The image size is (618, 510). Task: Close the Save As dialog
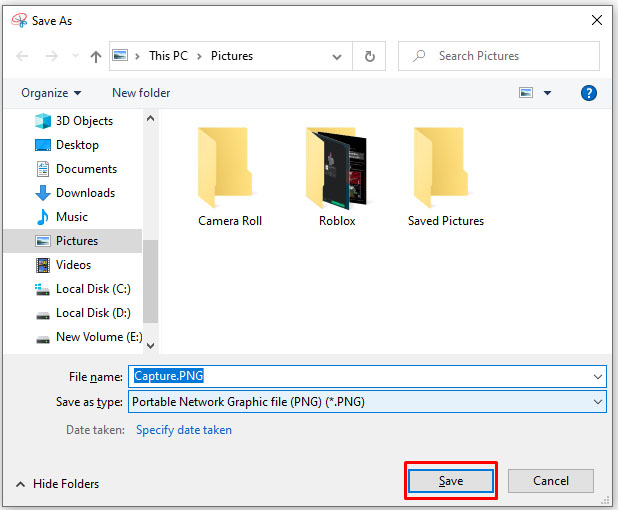[x=597, y=20]
